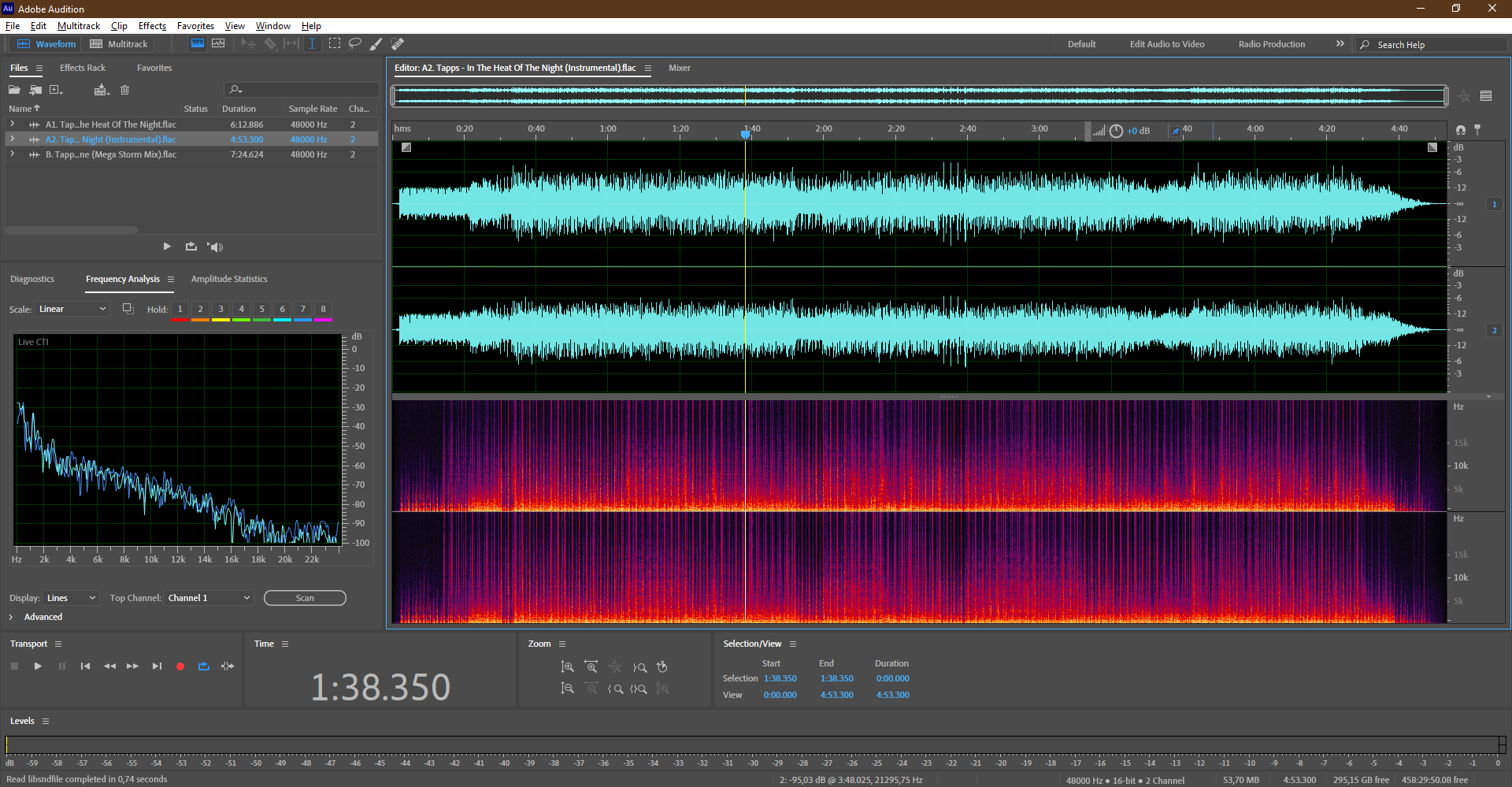Play the file from Files panel
Viewport: 1512px width, 787px height.
167,247
